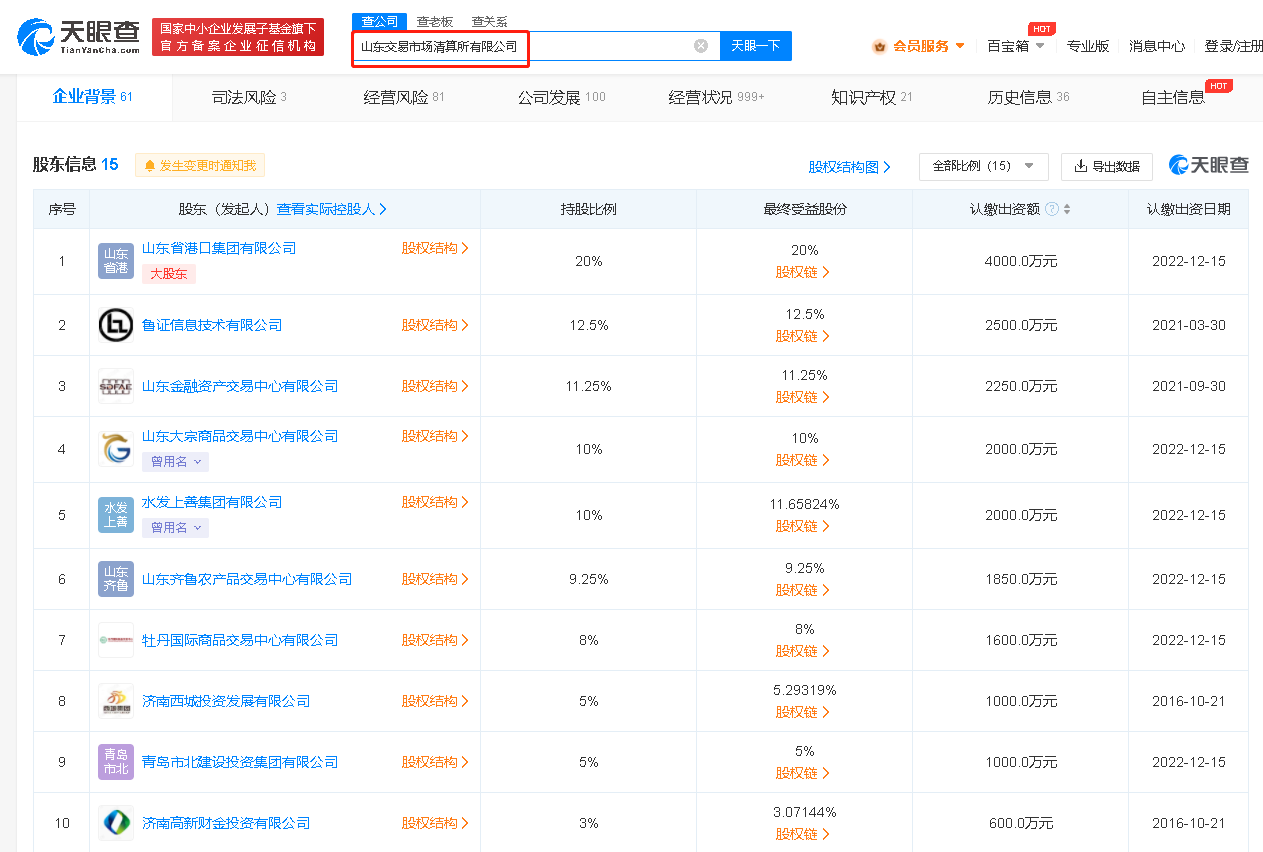Image resolution: width=1263 pixels, height=852 pixels.
Task: Sort by 认缴出资额 sort arrows
Action: pos(1067,209)
